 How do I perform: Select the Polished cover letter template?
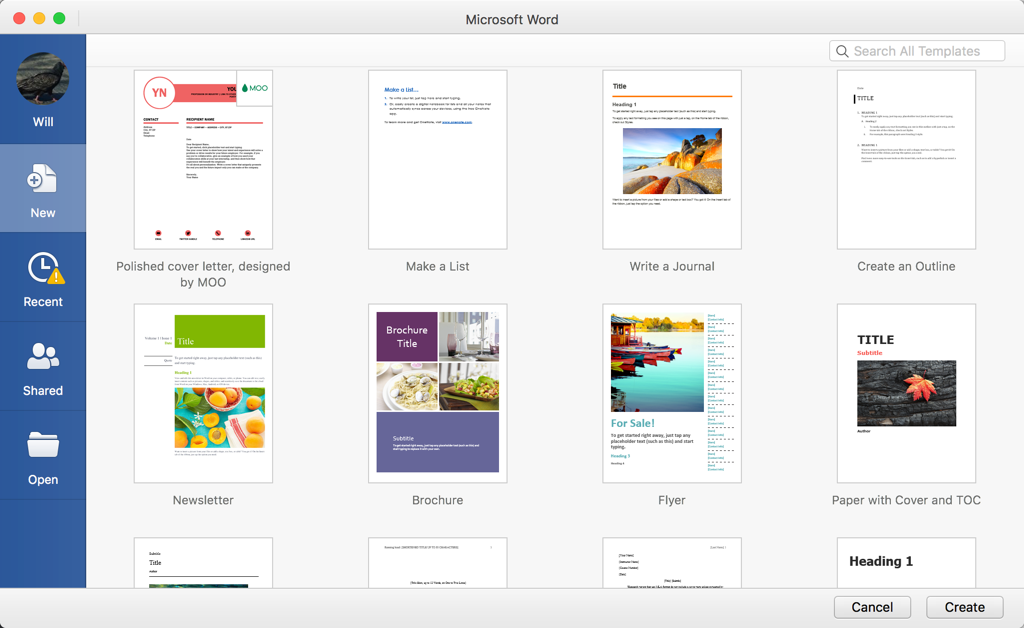point(203,158)
